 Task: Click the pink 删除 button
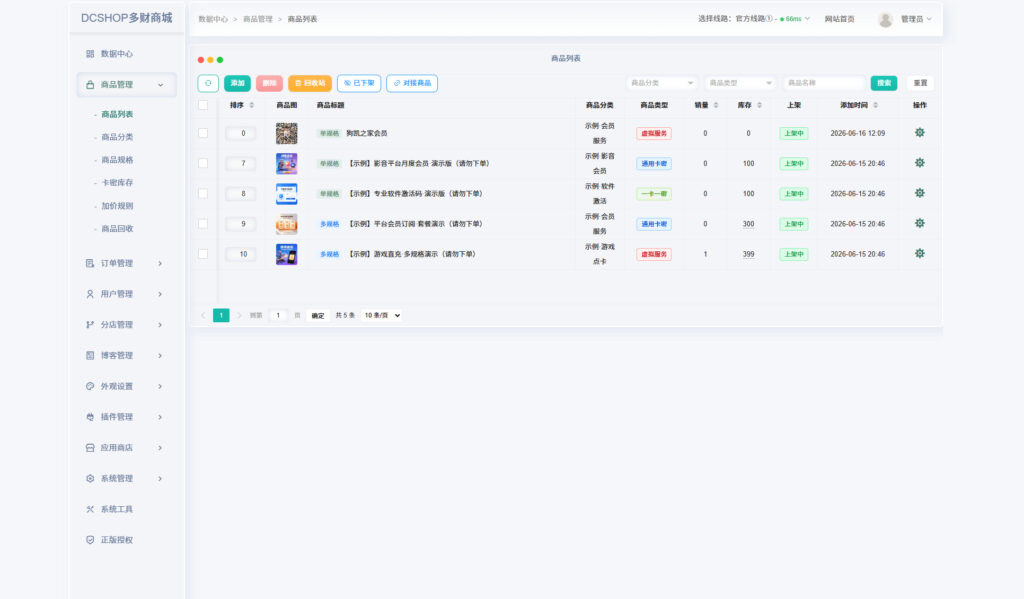click(x=269, y=83)
